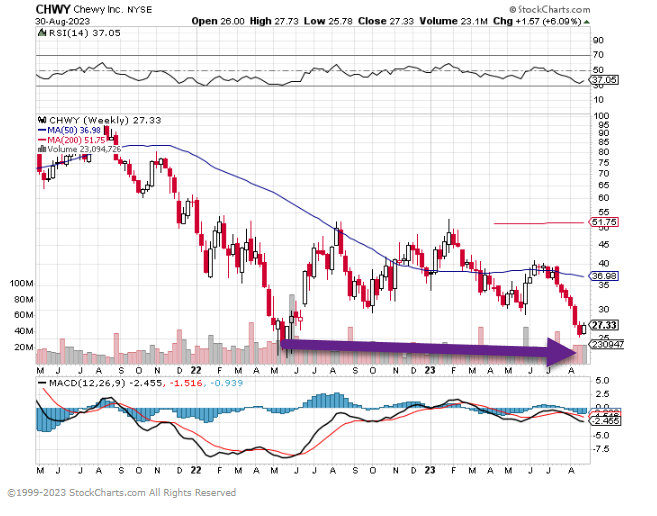The width and height of the screenshot is (657, 516).
Task: Click the -2.455 MACD tag on right axis
Action: pos(605,420)
